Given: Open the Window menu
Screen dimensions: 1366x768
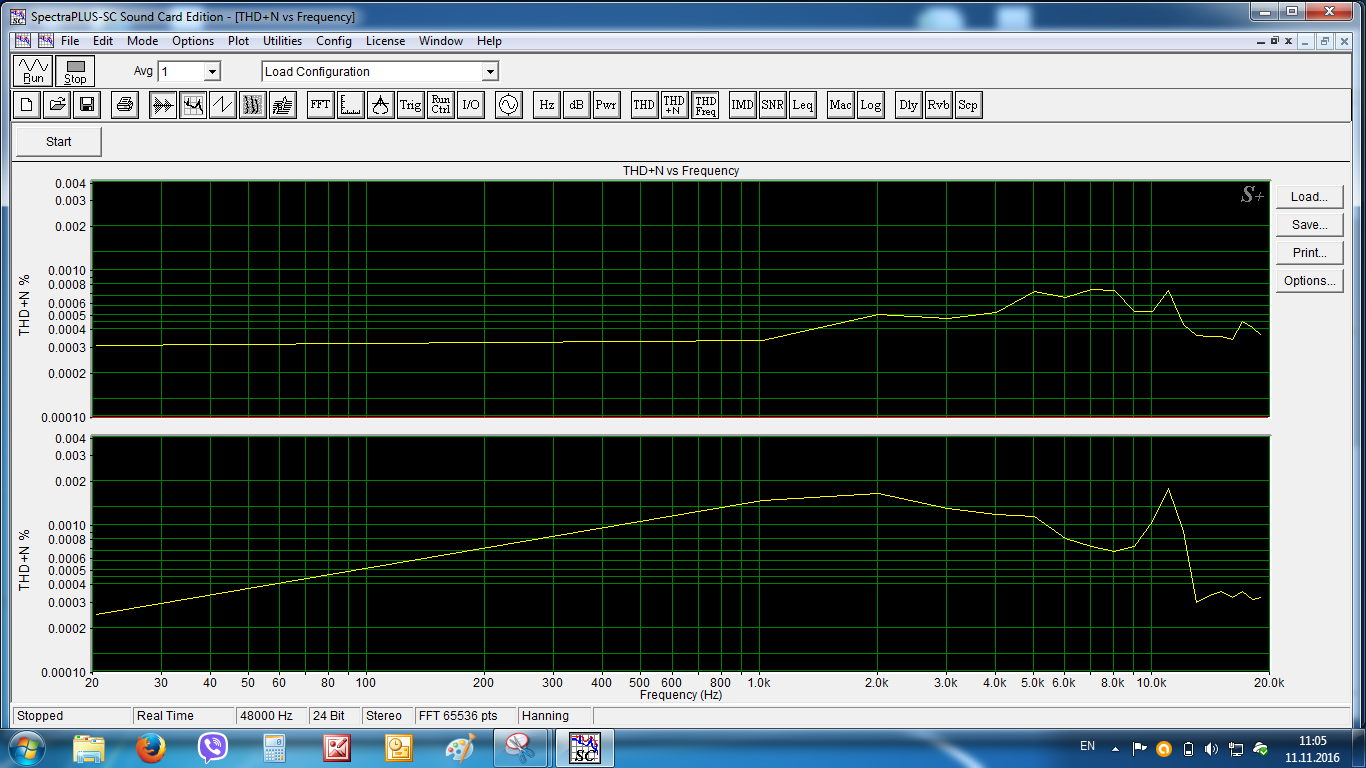Looking at the screenshot, I should (x=441, y=41).
